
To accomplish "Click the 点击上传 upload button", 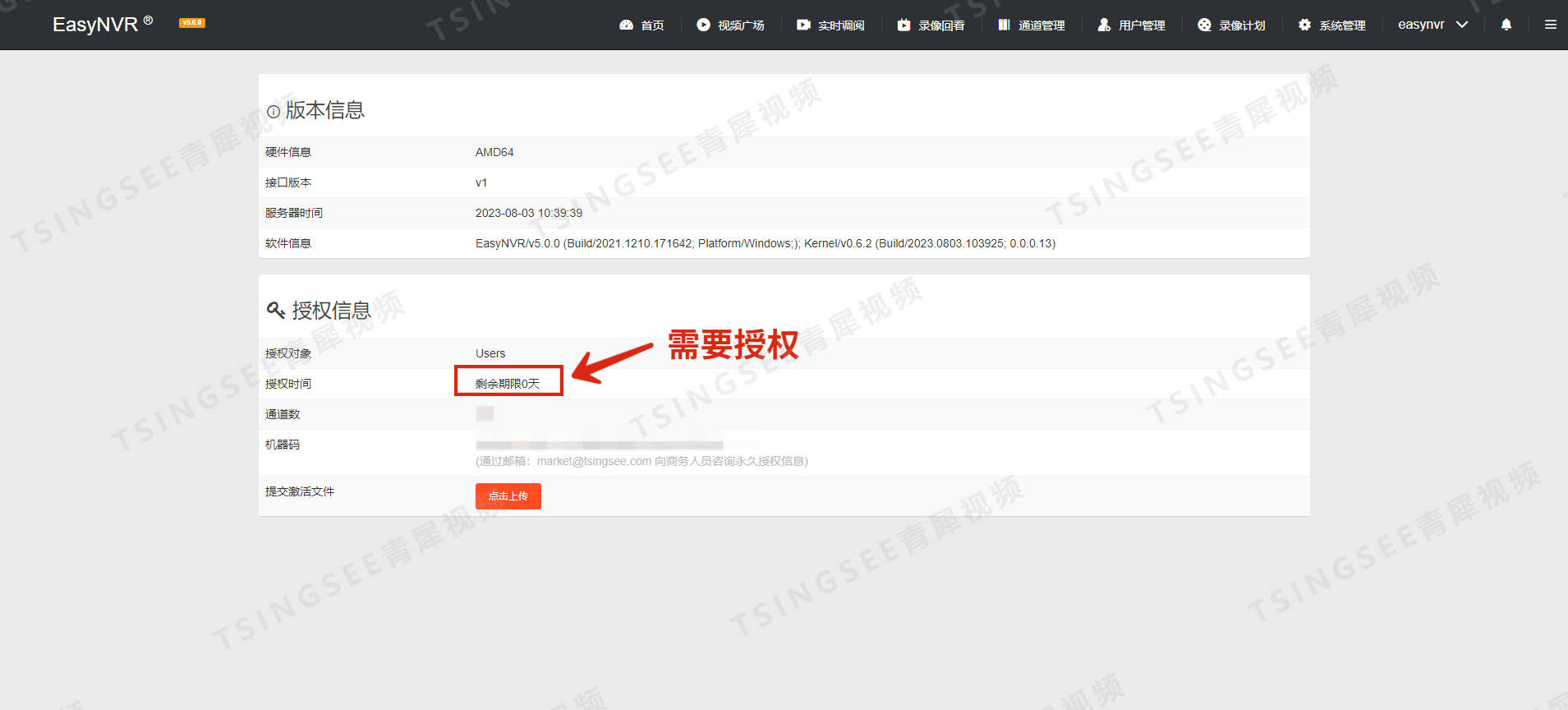I will coord(508,496).
